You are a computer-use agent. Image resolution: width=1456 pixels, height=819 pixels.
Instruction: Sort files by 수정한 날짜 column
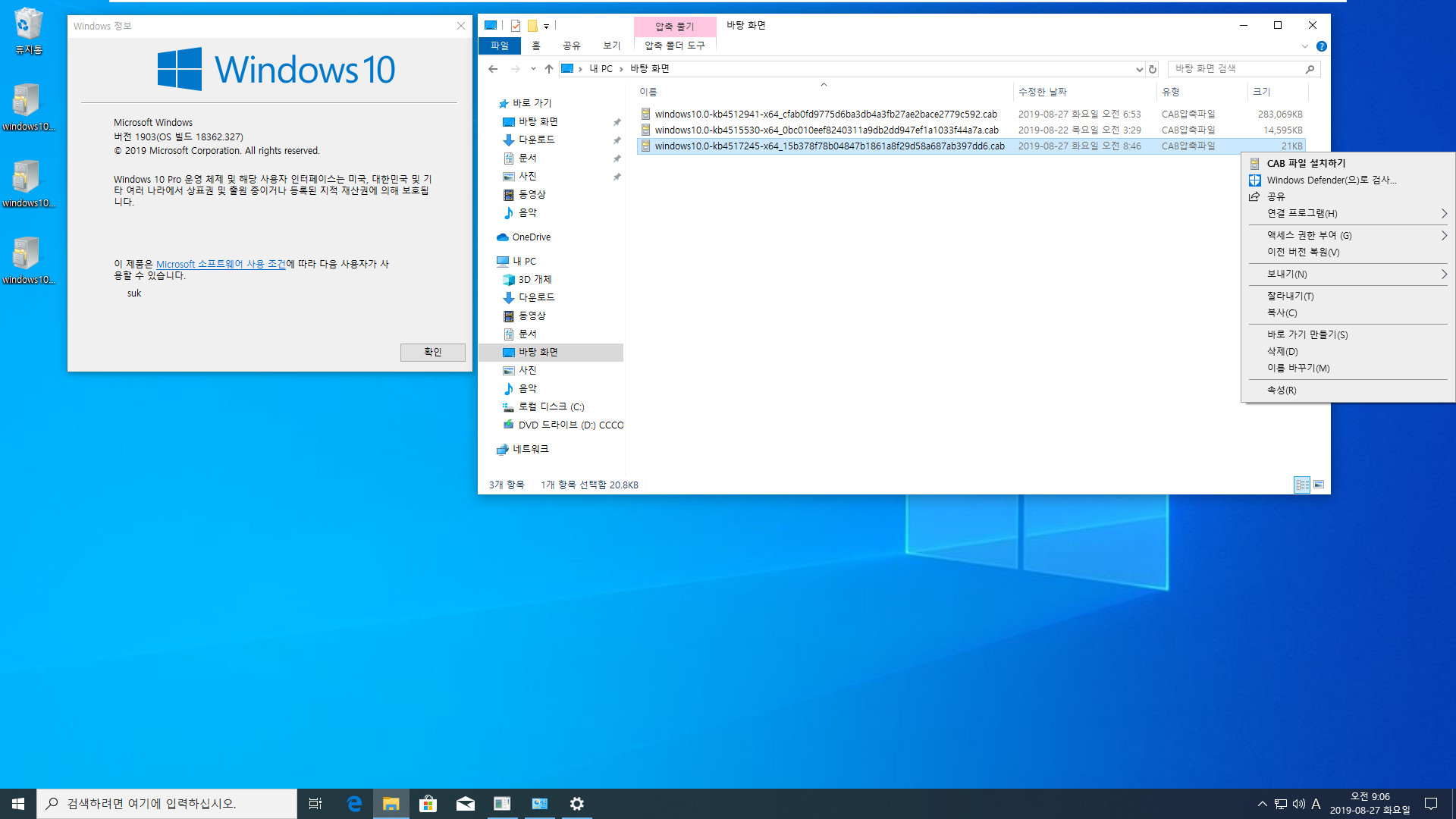[1084, 92]
